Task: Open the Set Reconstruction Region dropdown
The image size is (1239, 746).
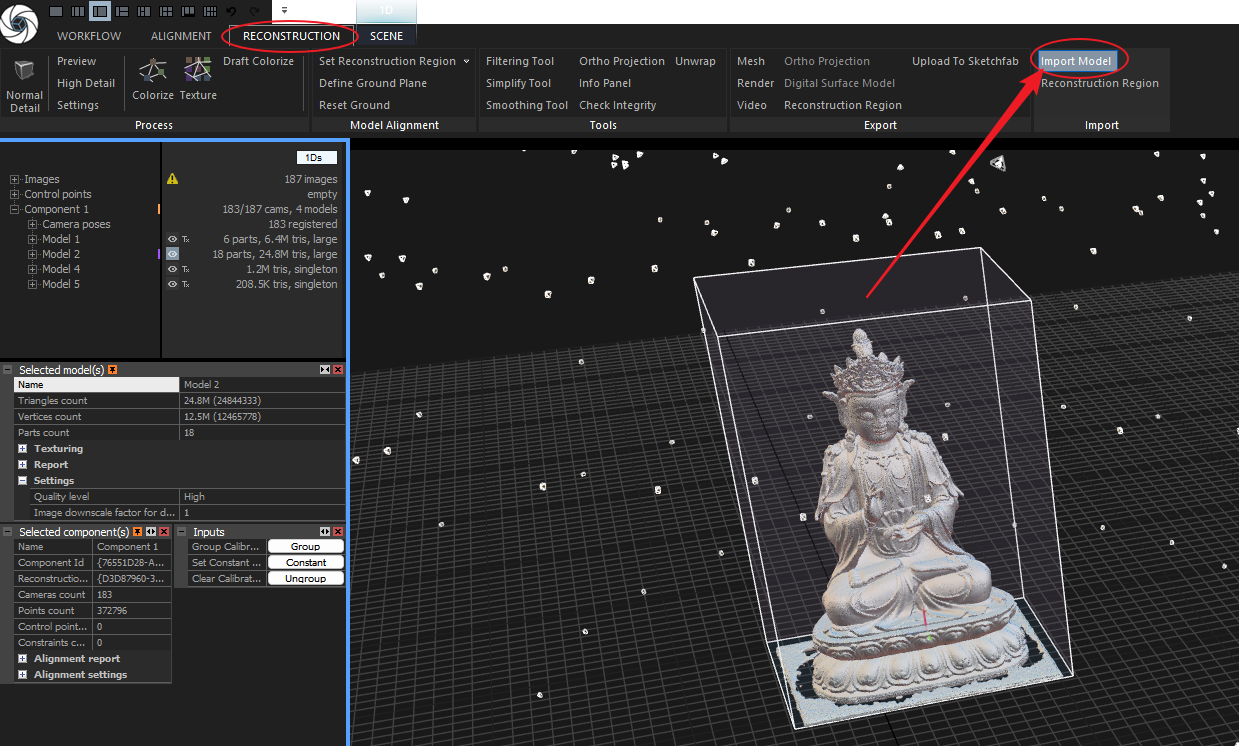Action: [466, 62]
